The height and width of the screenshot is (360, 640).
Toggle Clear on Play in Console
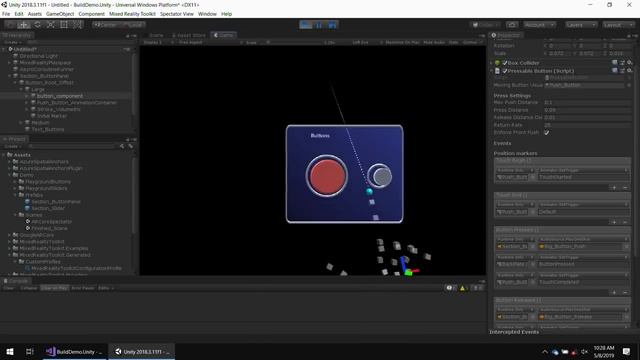(x=54, y=288)
